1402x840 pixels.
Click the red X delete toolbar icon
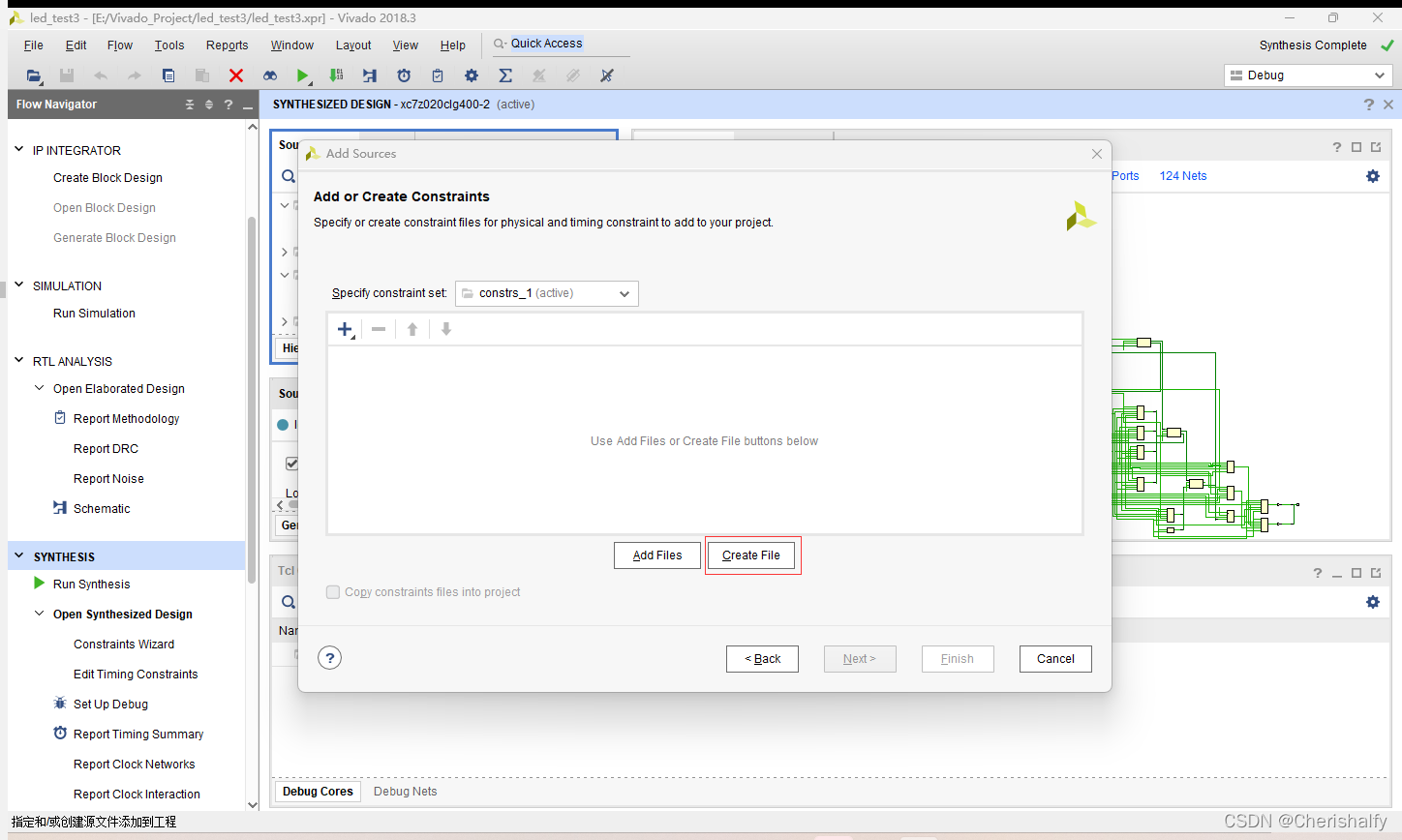[x=235, y=75]
